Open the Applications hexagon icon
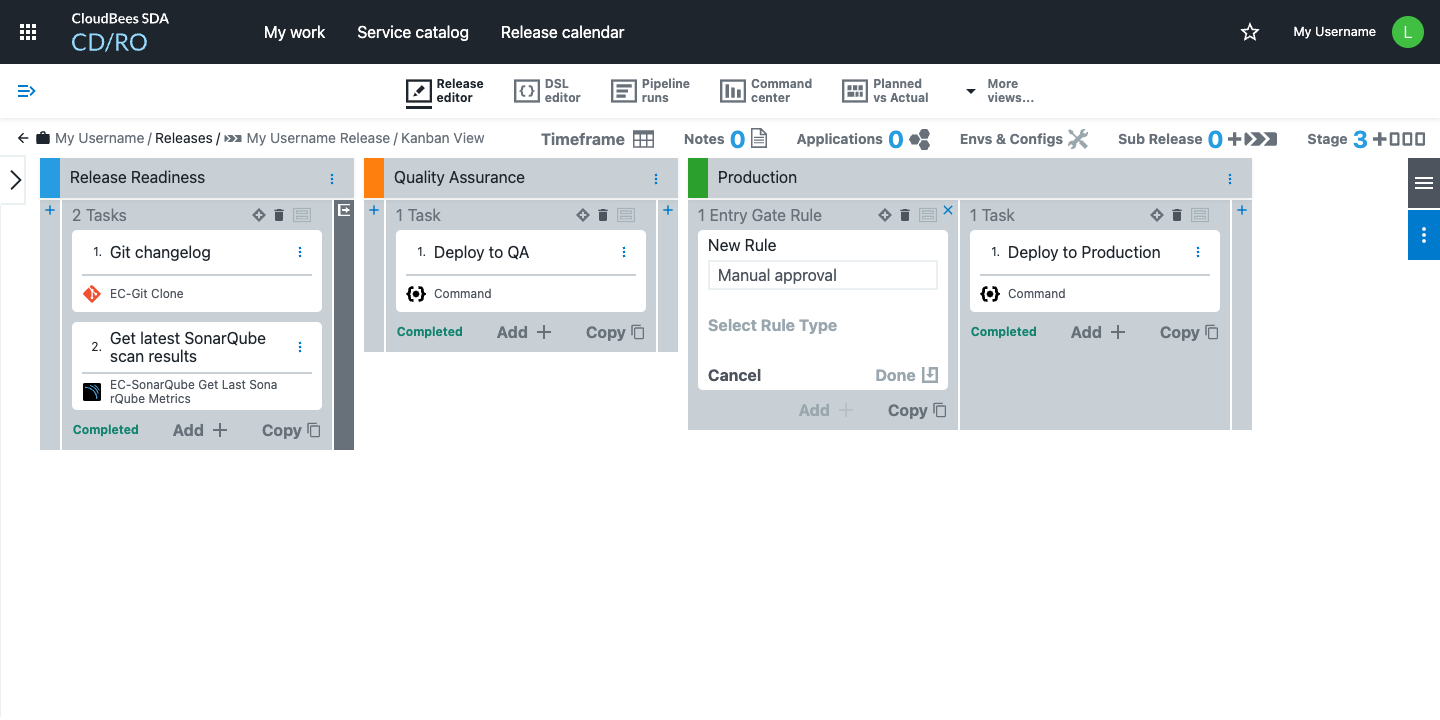The height and width of the screenshot is (720, 1440). tap(920, 139)
